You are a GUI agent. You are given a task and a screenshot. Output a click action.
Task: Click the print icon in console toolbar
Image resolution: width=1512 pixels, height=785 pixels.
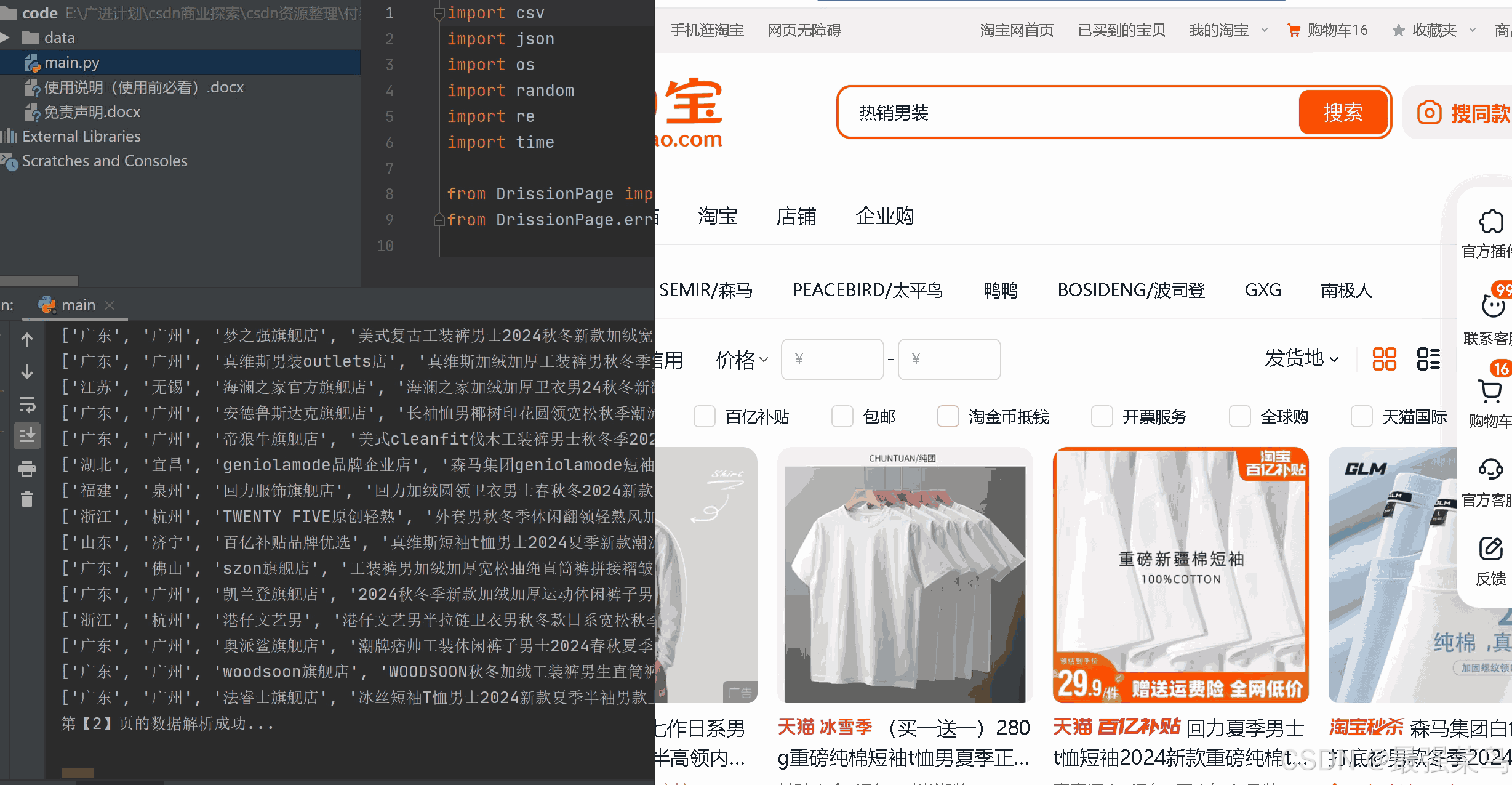[27, 469]
